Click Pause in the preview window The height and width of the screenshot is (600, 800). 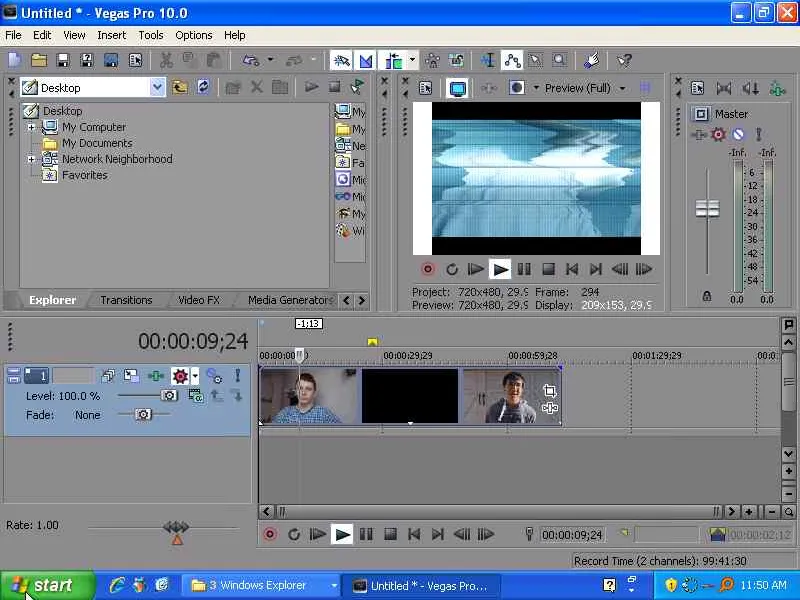tap(524, 269)
